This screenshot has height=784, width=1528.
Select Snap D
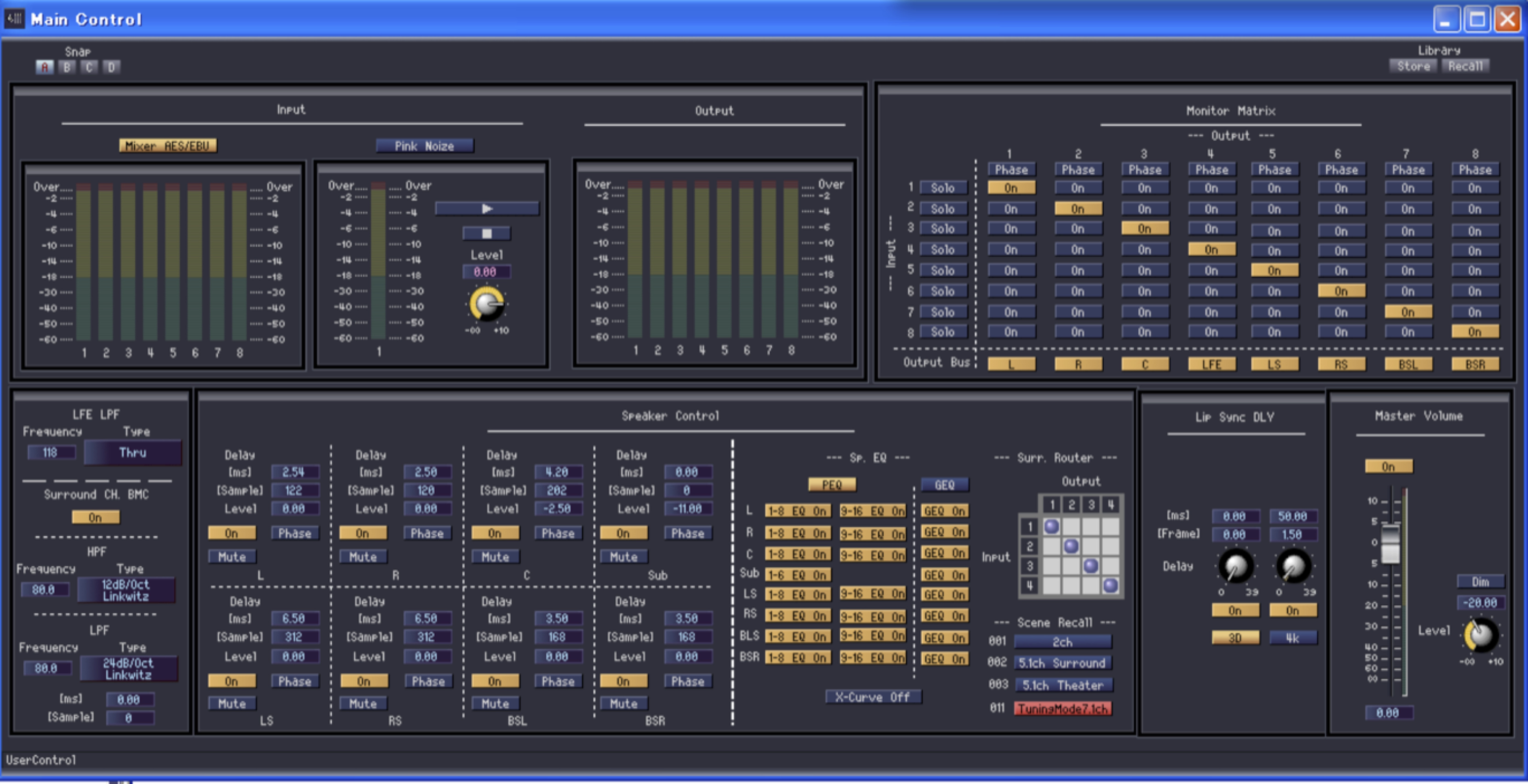[111, 67]
